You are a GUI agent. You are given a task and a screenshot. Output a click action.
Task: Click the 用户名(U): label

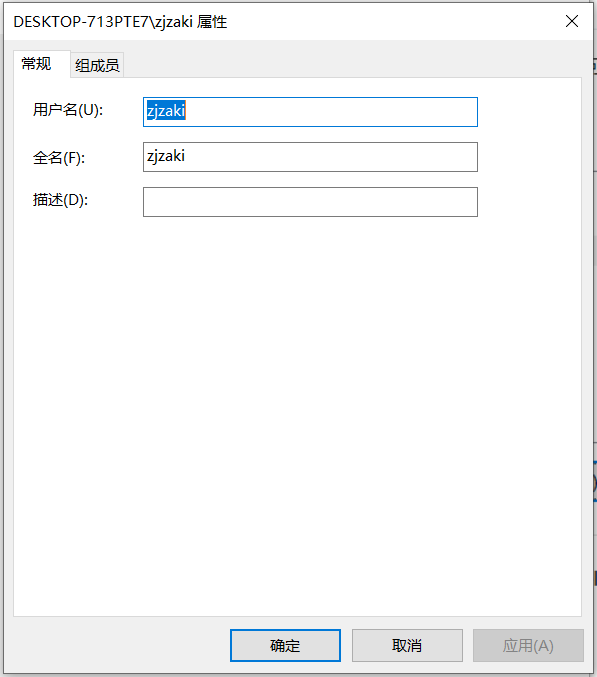click(x=68, y=110)
